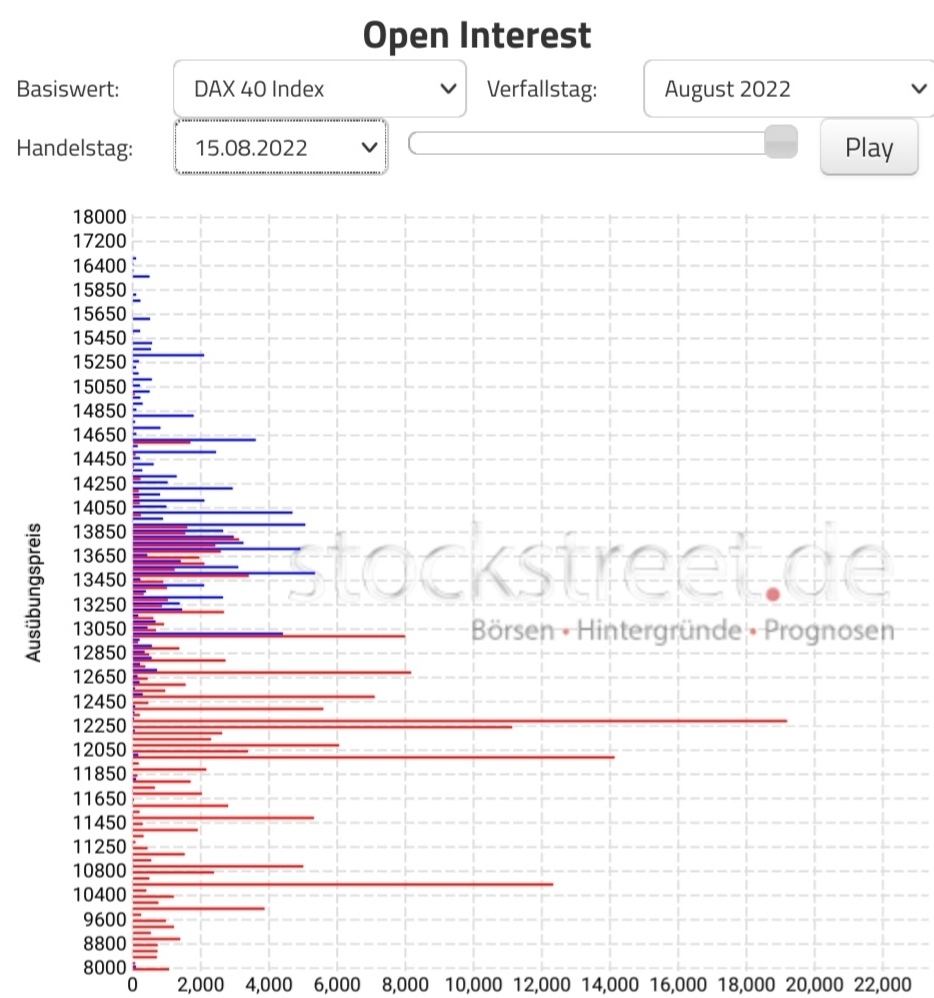Open the Basiswert dropdown showing DAX 40 Index

pos(318,88)
